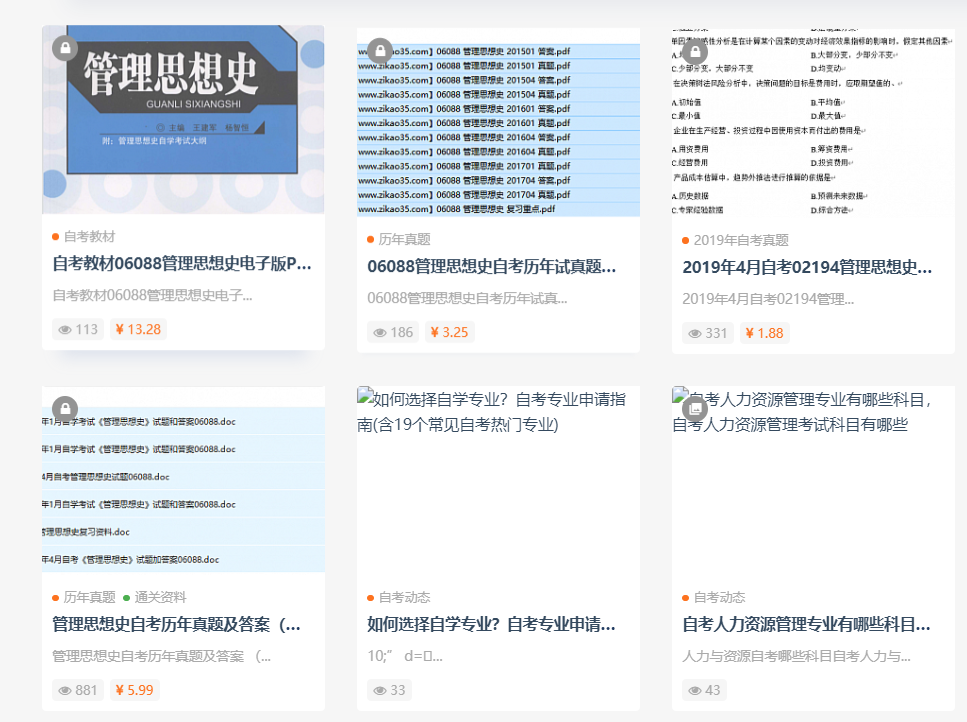Open the 06088.doc file list thumbnail

click(x=183, y=480)
